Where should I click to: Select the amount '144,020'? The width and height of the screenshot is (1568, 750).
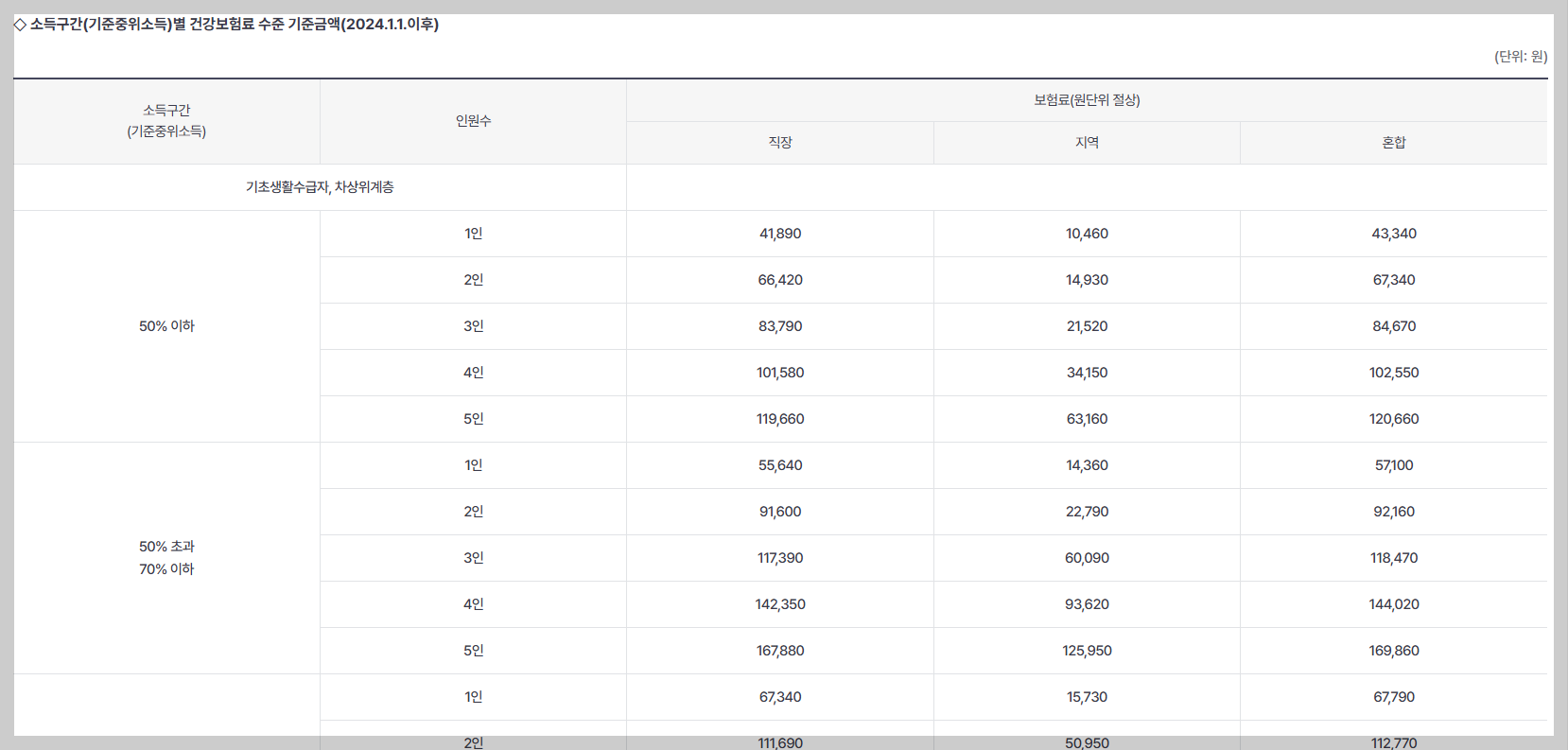click(x=1394, y=604)
